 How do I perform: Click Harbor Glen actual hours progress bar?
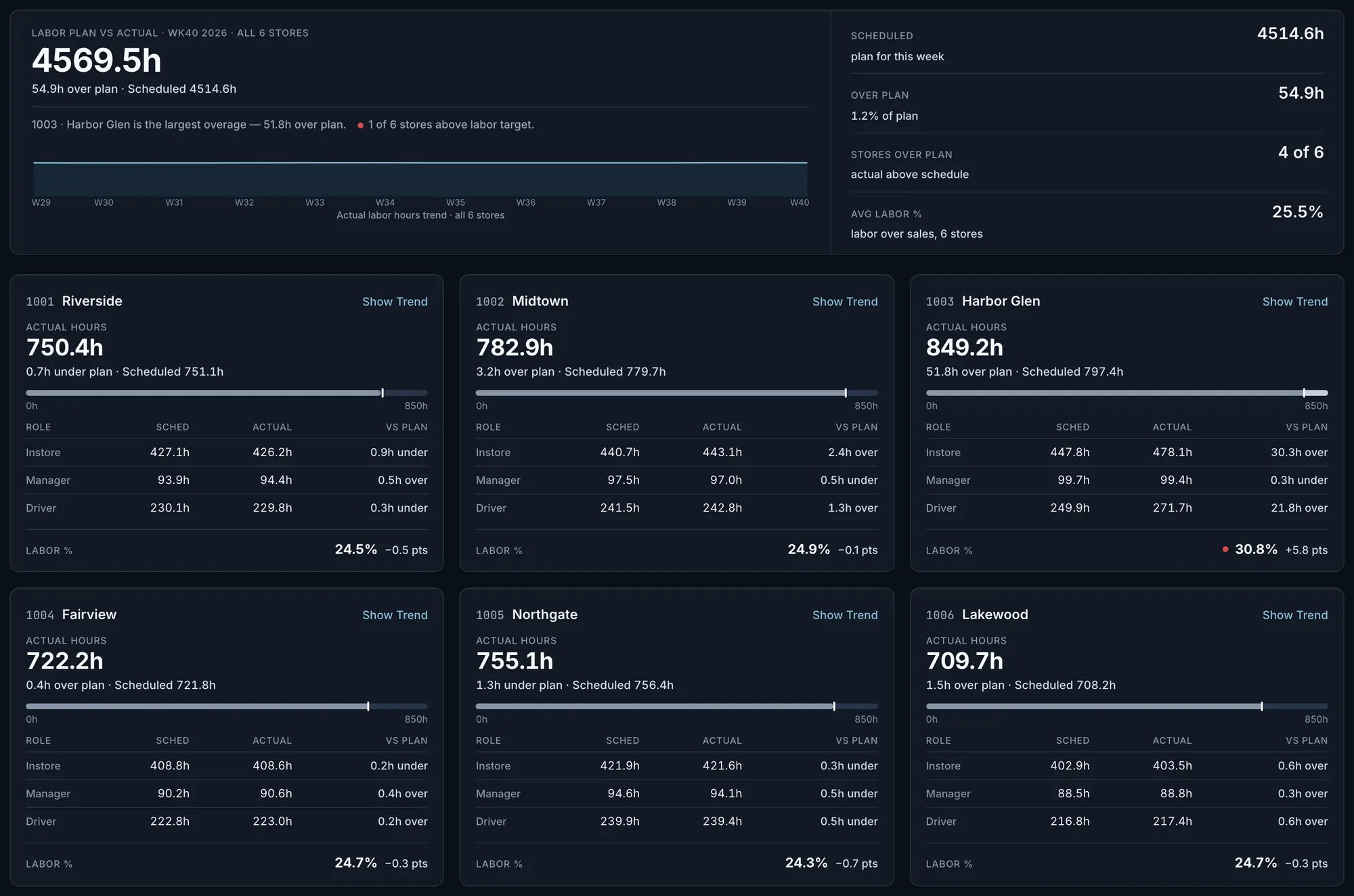pyautogui.click(x=1127, y=393)
